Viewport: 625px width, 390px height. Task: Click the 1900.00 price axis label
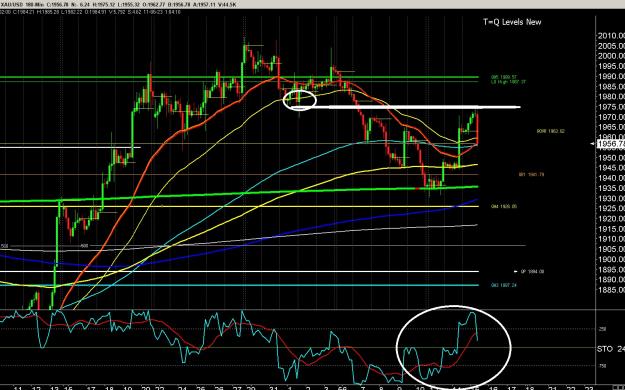611,259
